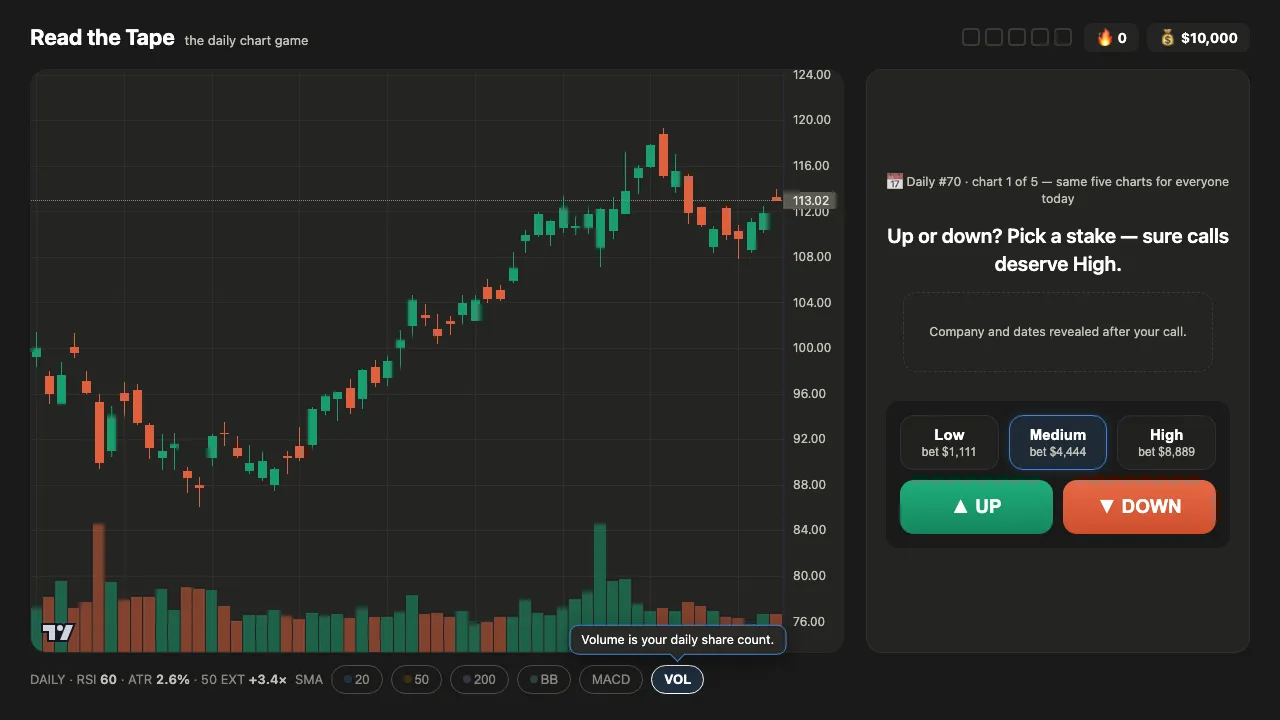This screenshot has width=1280, height=720.
Task: Click the calendar icon beside Daily #70
Action: [x=895, y=181]
